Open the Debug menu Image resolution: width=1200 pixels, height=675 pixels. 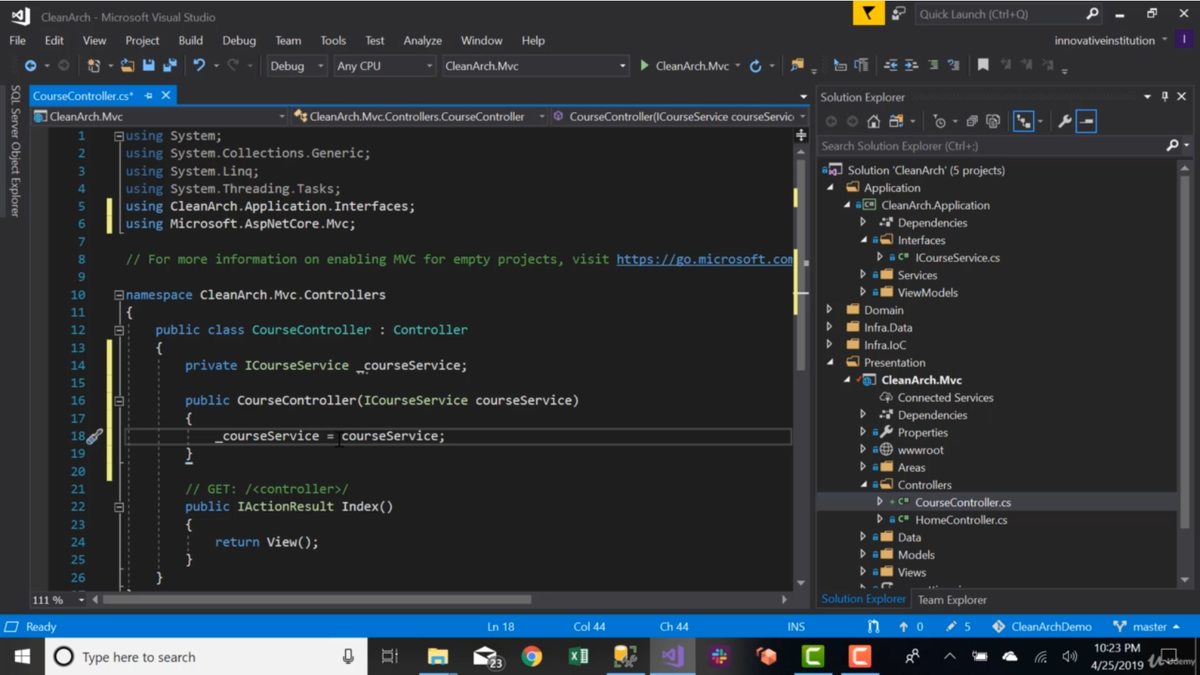pyautogui.click(x=239, y=40)
